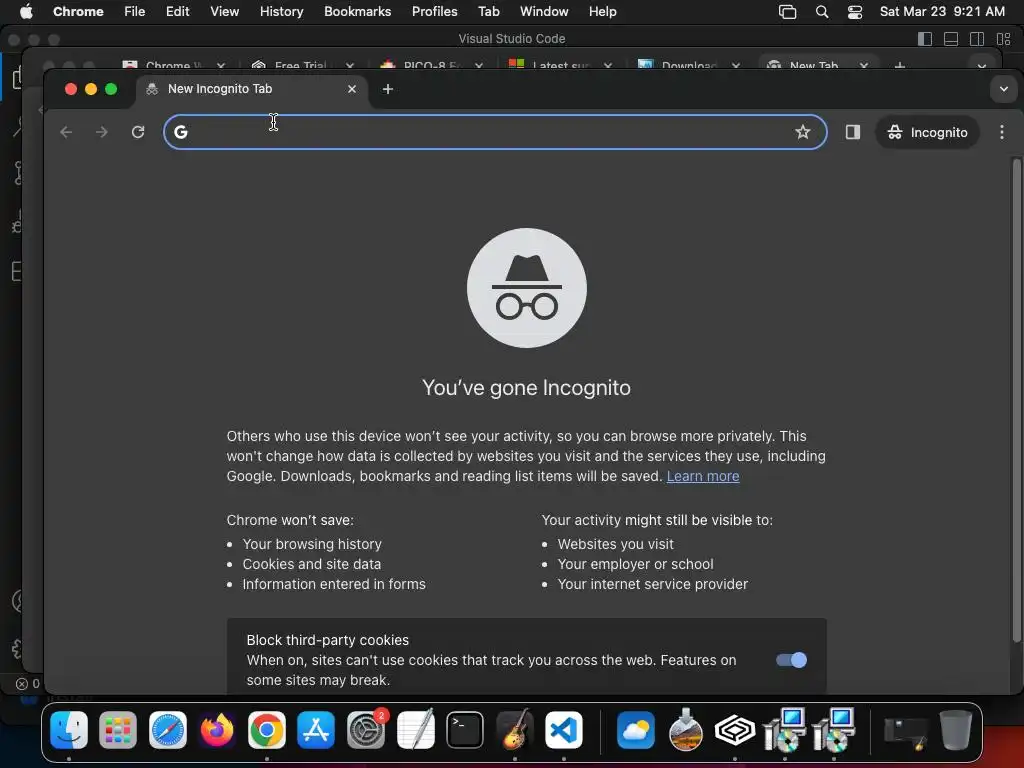Open the Chrome three-dot menu
1024x768 pixels.
click(x=1001, y=132)
